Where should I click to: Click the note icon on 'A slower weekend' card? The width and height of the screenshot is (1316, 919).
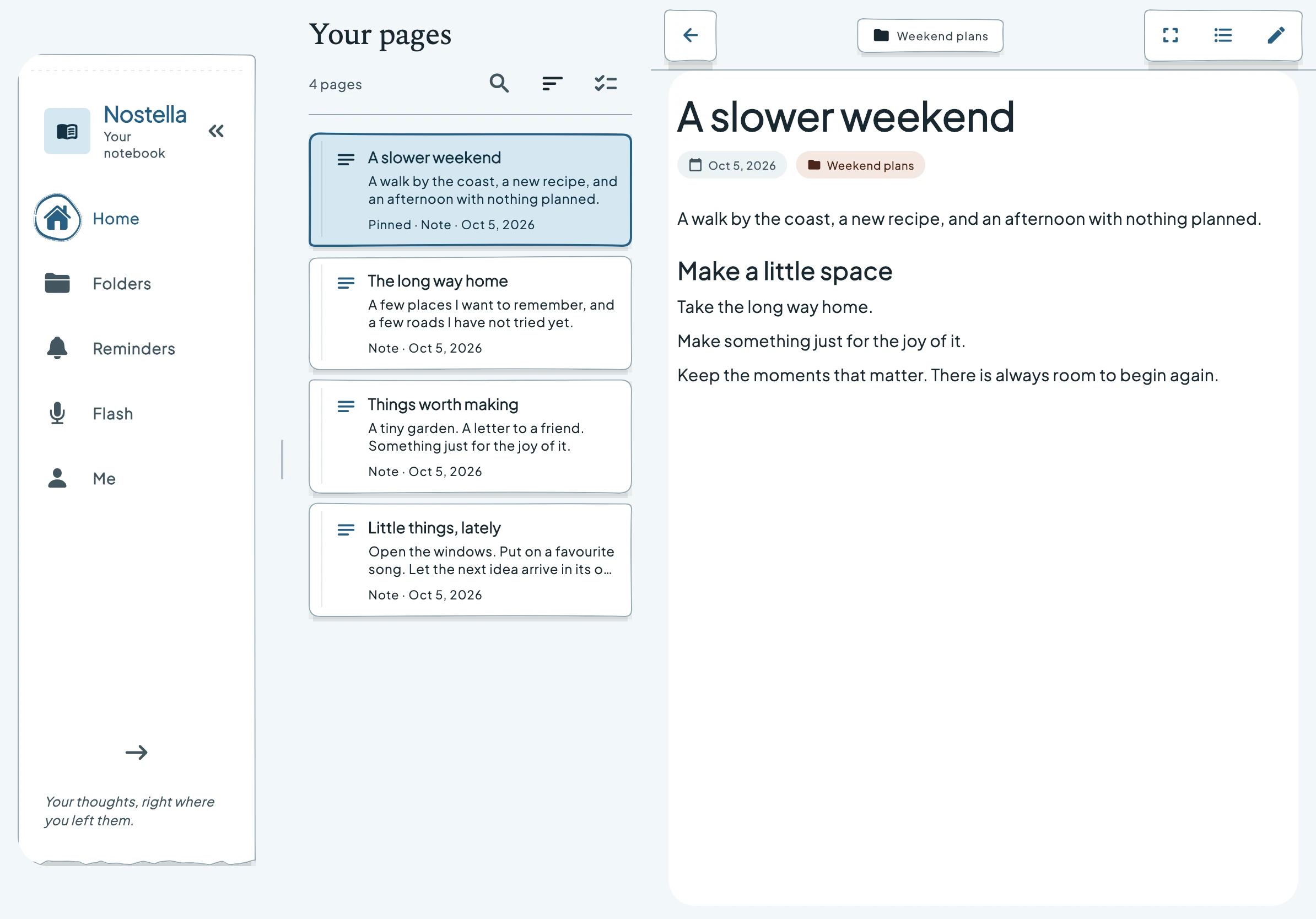[x=346, y=160]
